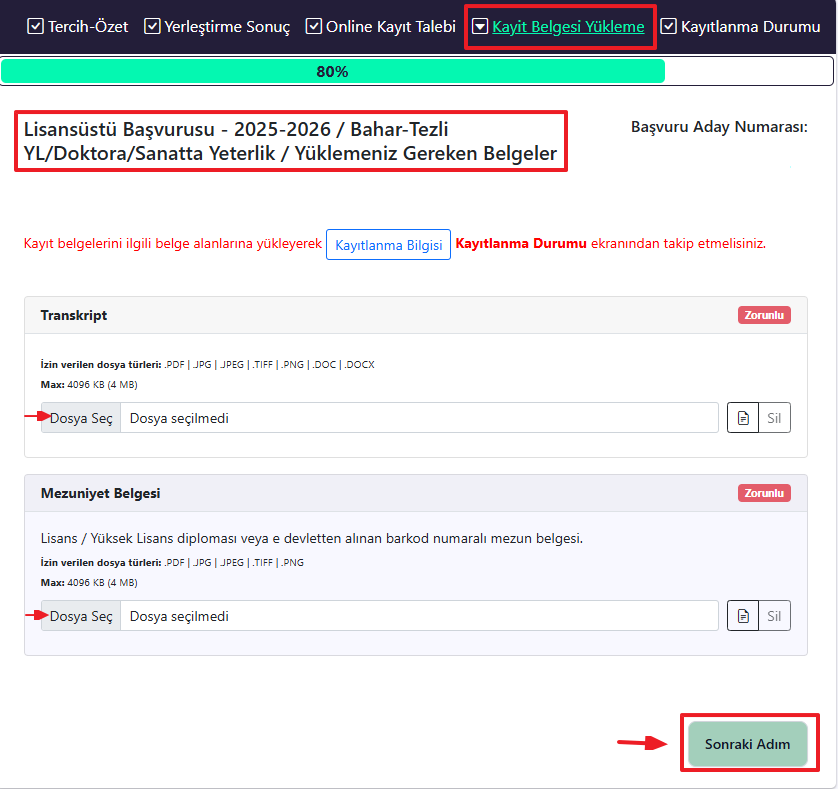
Task: Click the document preview icon in Mezuniyet Belgesi row
Action: coord(742,616)
